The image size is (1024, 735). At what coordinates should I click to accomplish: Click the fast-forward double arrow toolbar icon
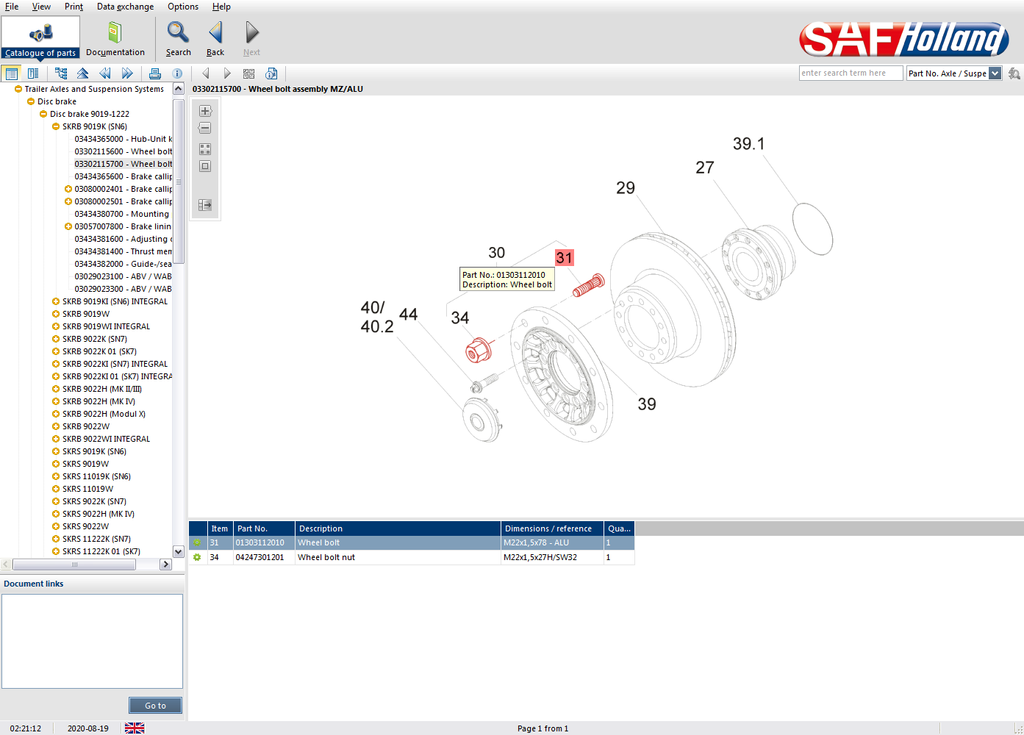click(127, 73)
